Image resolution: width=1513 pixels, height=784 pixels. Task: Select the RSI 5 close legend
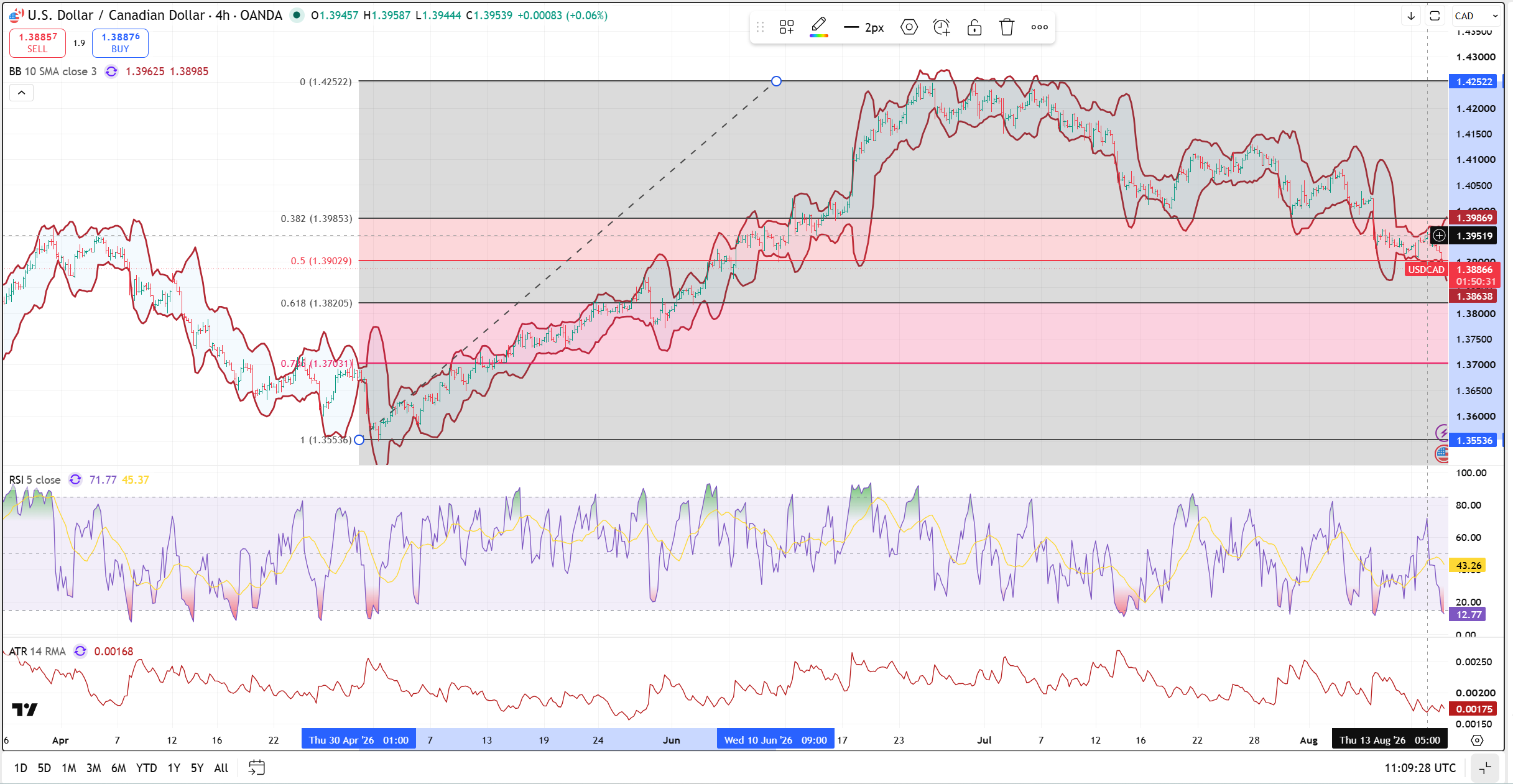click(35, 480)
